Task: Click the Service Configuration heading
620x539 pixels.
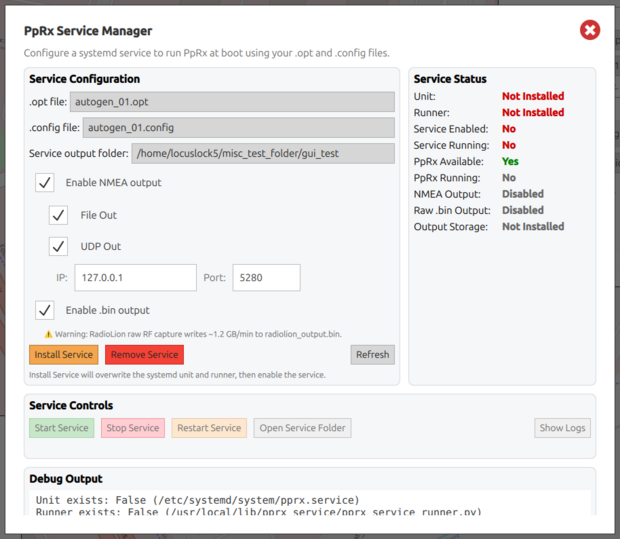Action: (x=84, y=79)
